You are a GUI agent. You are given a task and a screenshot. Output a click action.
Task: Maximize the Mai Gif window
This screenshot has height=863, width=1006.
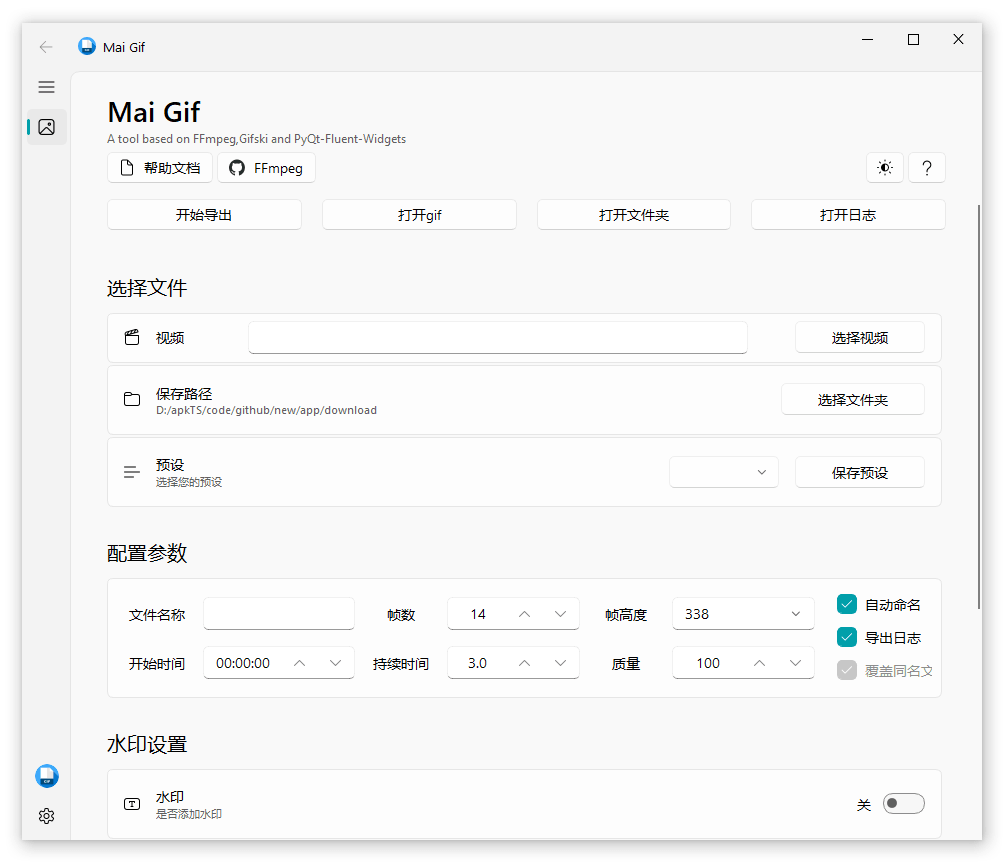click(913, 40)
